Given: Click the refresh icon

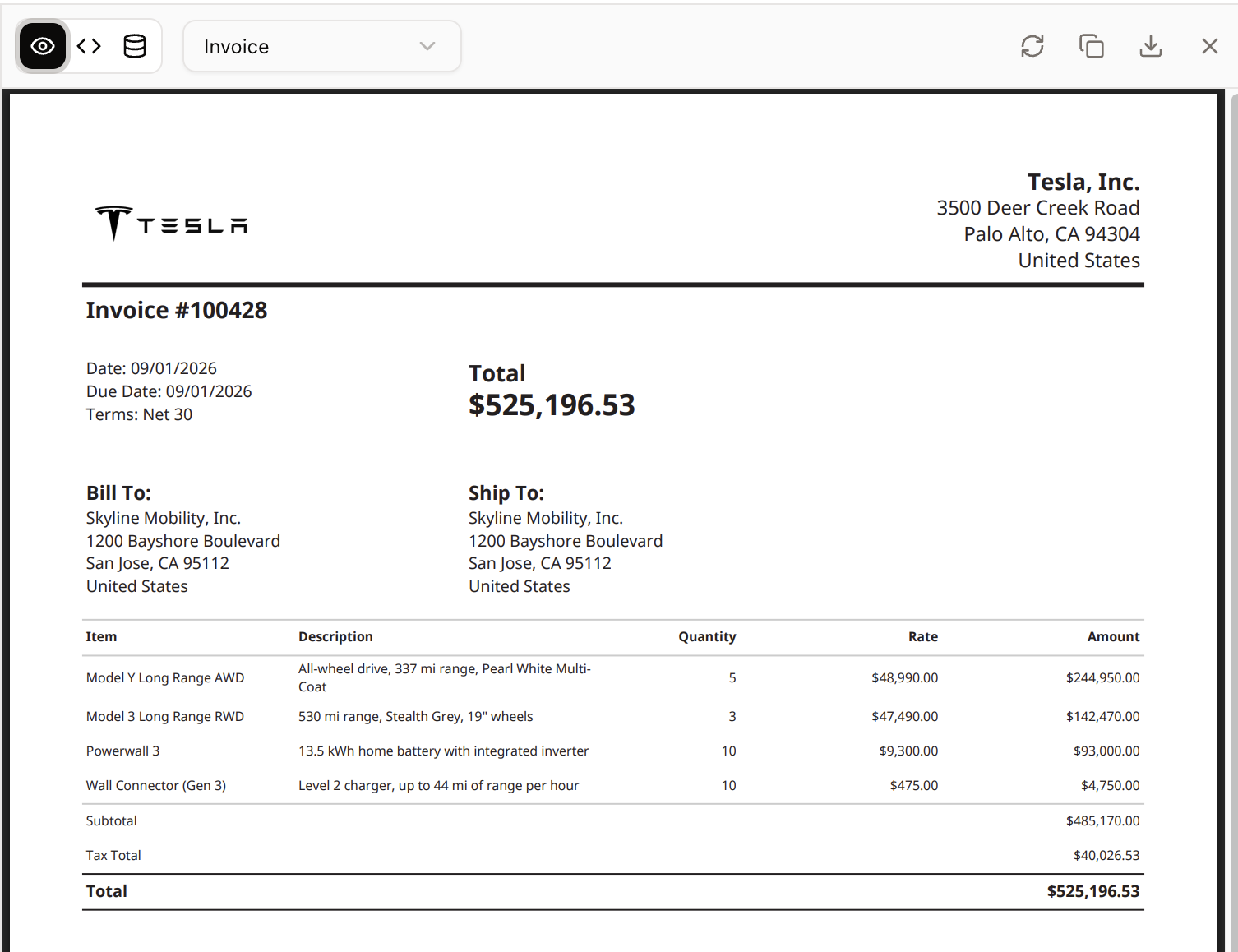Looking at the screenshot, I should [1032, 46].
